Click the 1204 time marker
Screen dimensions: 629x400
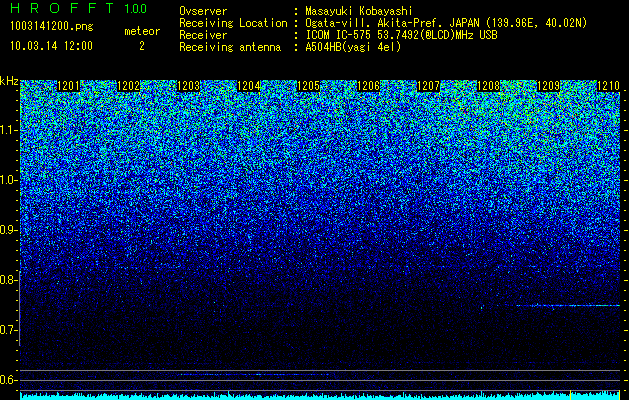point(249,86)
